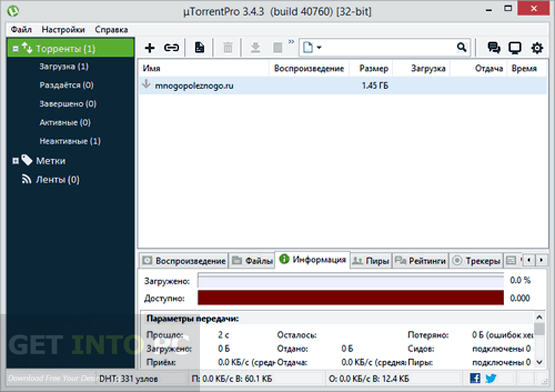Click the Create New Torrent file icon
Viewport: 555px width, 392px height.
[200, 47]
